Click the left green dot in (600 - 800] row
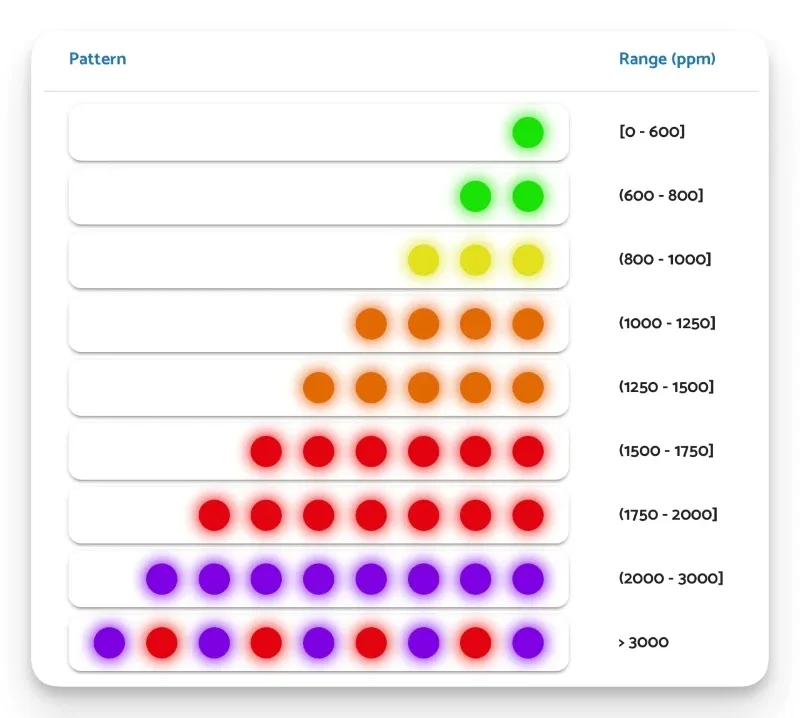The height and width of the screenshot is (718, 800). point(475,196)
